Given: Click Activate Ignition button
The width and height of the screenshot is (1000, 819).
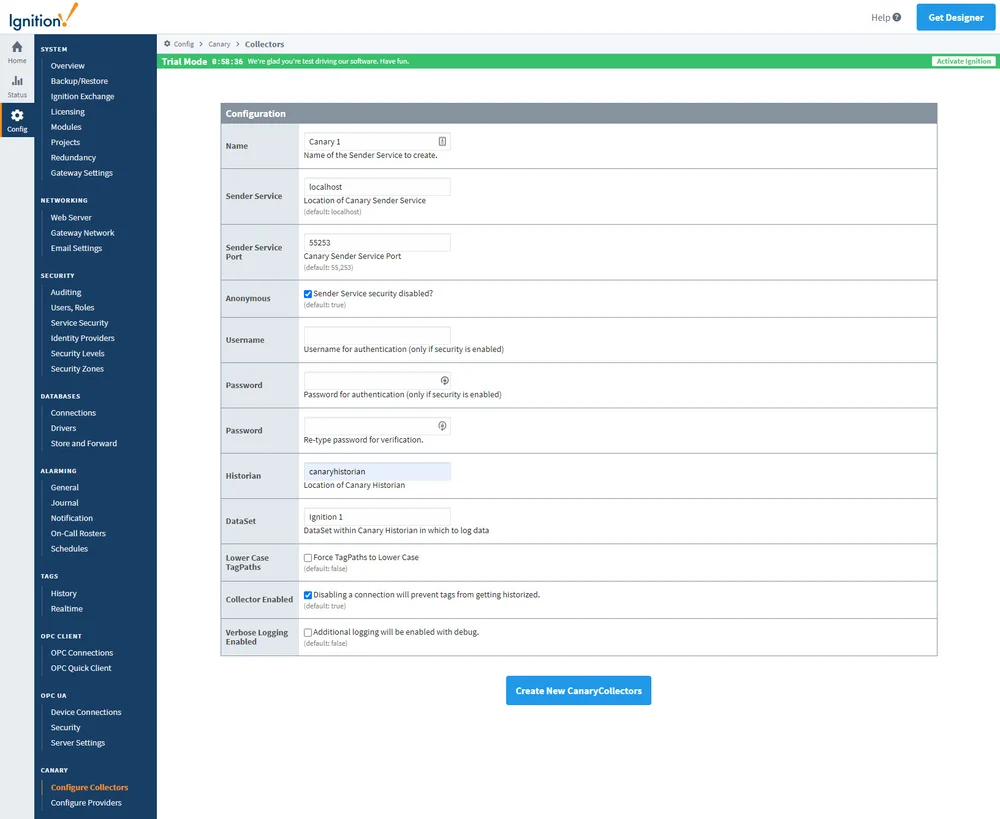Looking at the screenshot, I should click(x=963, y=61).
